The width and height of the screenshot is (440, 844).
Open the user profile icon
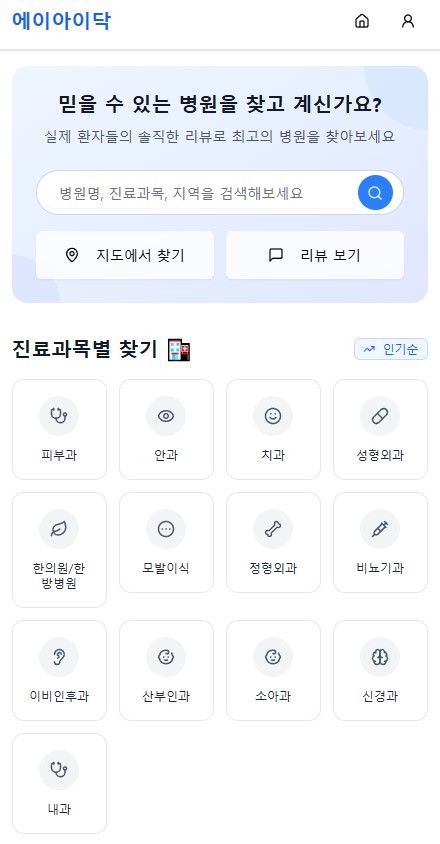pos(408,21)
